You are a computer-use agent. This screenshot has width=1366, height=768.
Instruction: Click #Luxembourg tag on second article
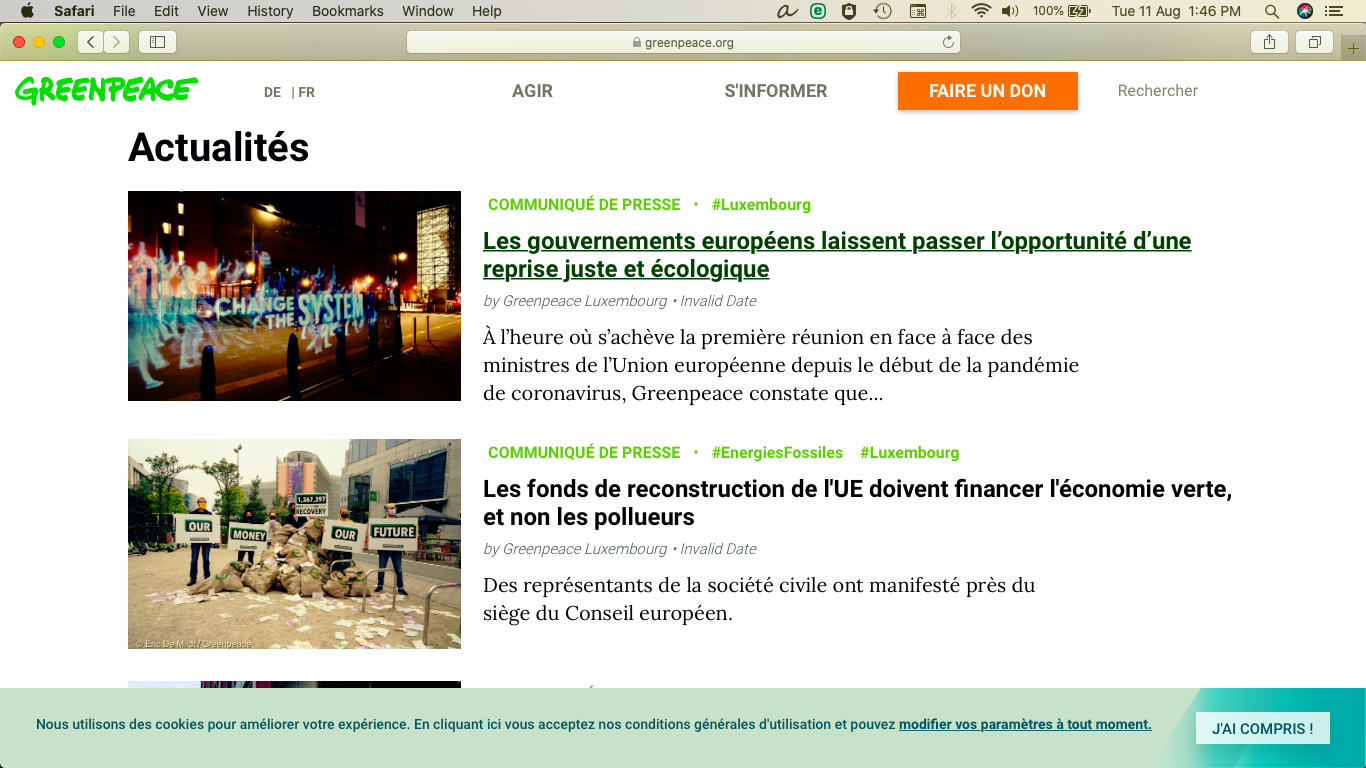pos(909,453)
